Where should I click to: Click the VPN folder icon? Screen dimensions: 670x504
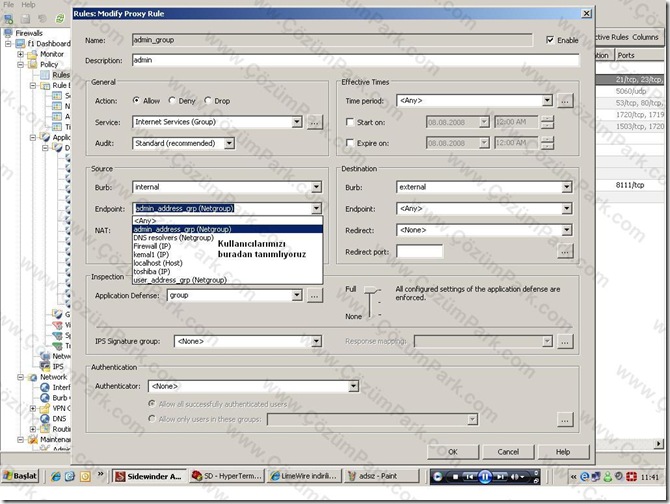coord(45,408)
